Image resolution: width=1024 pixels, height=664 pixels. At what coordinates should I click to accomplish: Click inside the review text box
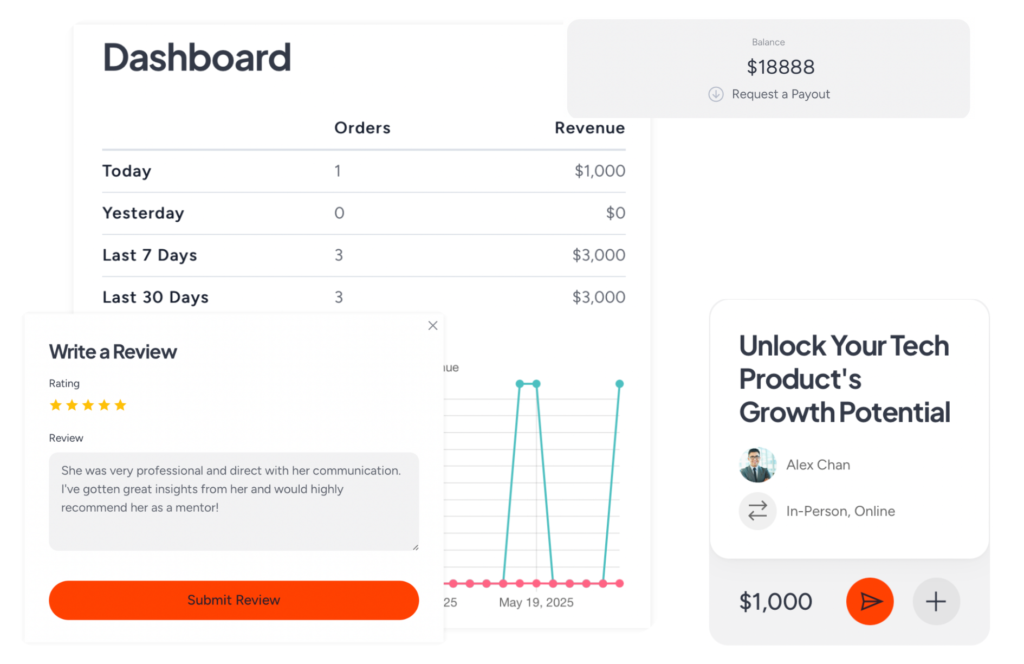[233, 500]
